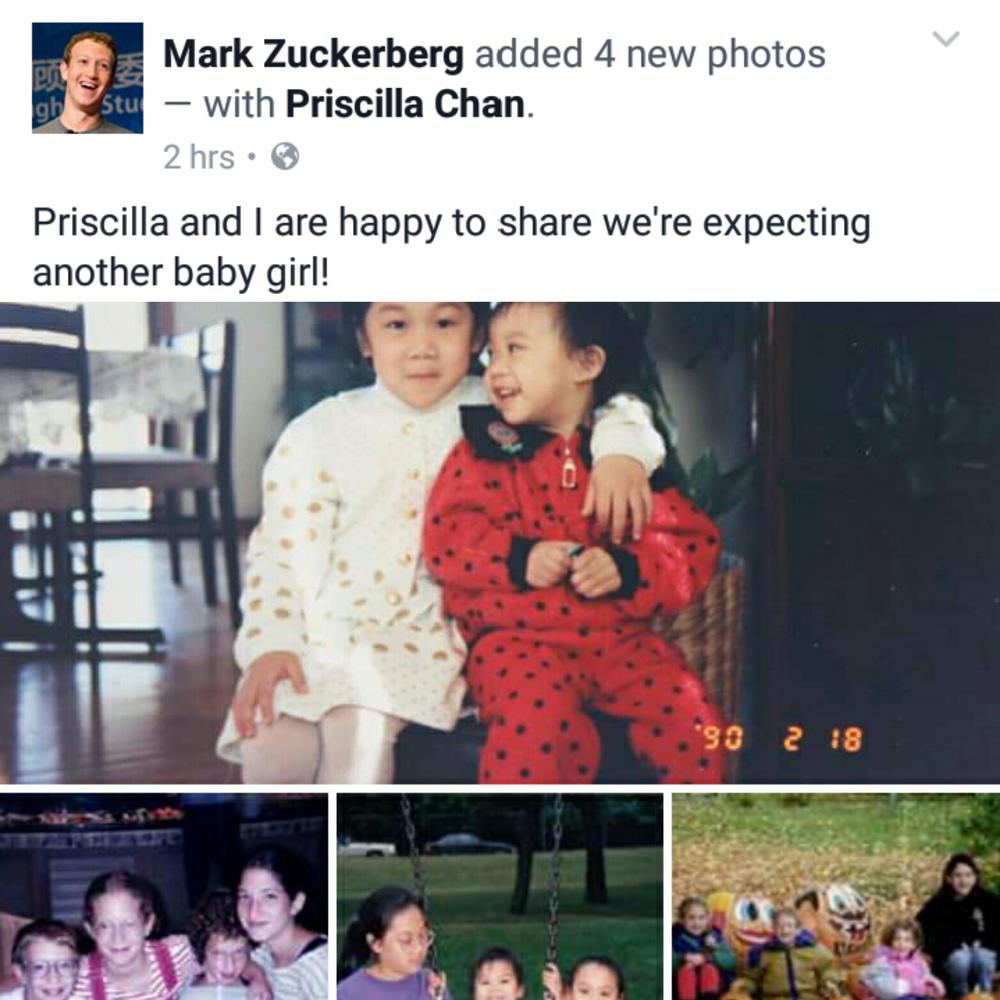The width and height of the screenshot is (1000, 1000).
Task: Click the '2 hrs' post timestamp
Action: pos(198,157)
